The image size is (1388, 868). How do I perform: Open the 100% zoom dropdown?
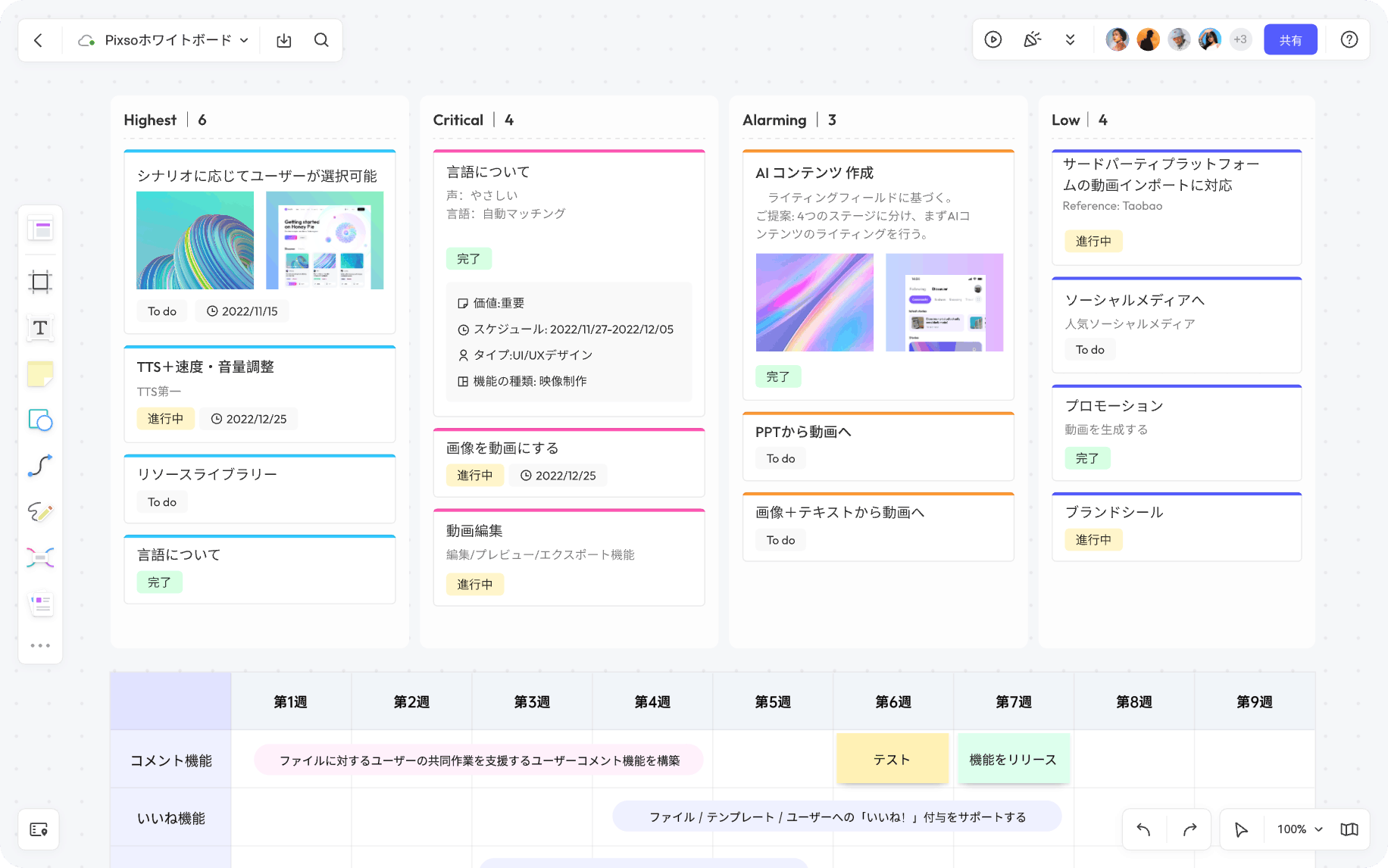(1299, 829)
